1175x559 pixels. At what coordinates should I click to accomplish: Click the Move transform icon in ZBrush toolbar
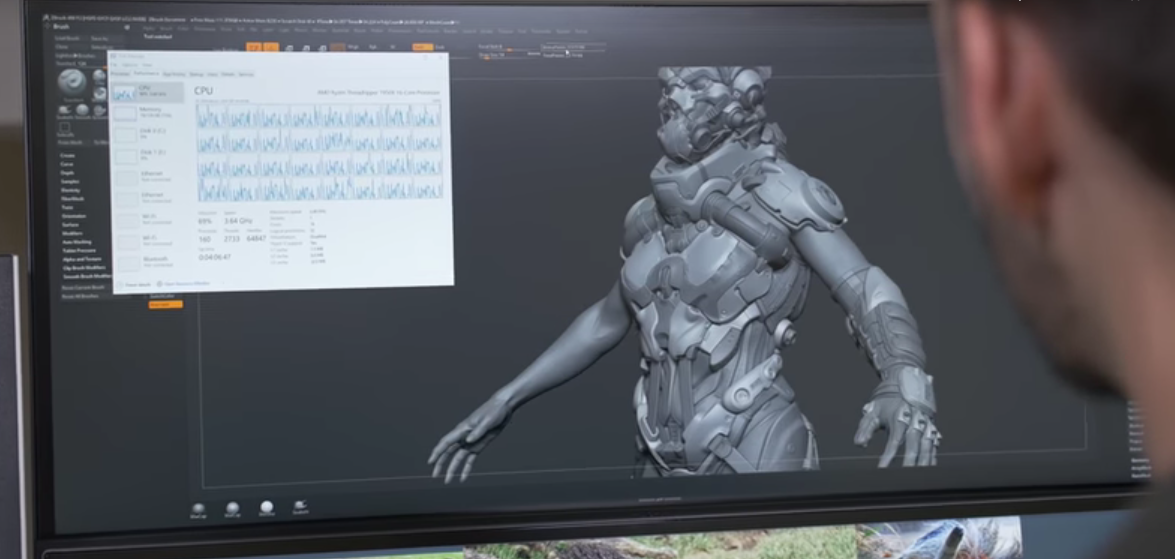[289, 48]
